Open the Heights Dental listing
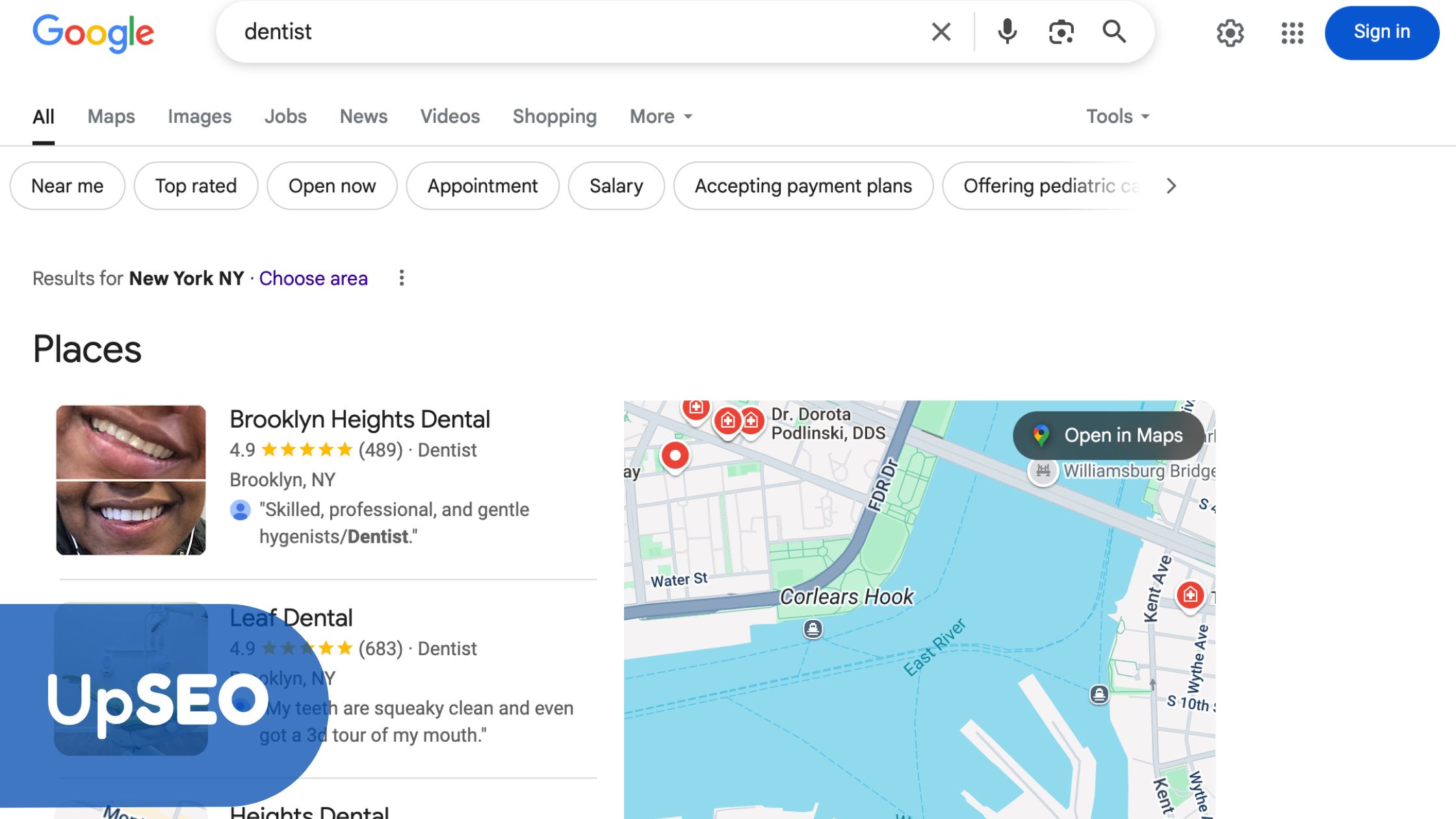The image size is (1456, 819). click(x=309, y=812)
